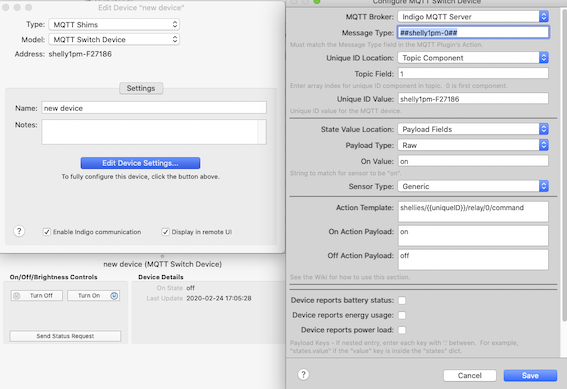Click the Topic Field input
The width and height of the screenshot is (567, 389).
tap(473, 74)
